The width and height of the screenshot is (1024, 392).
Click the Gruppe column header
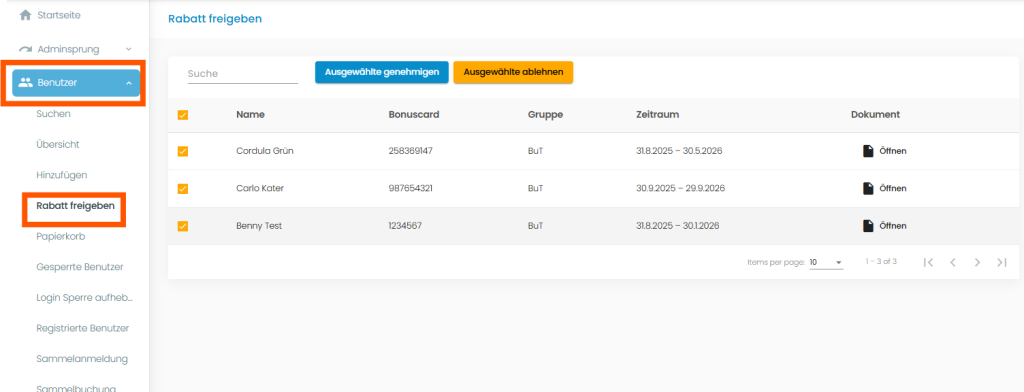[x=545, y=114]
